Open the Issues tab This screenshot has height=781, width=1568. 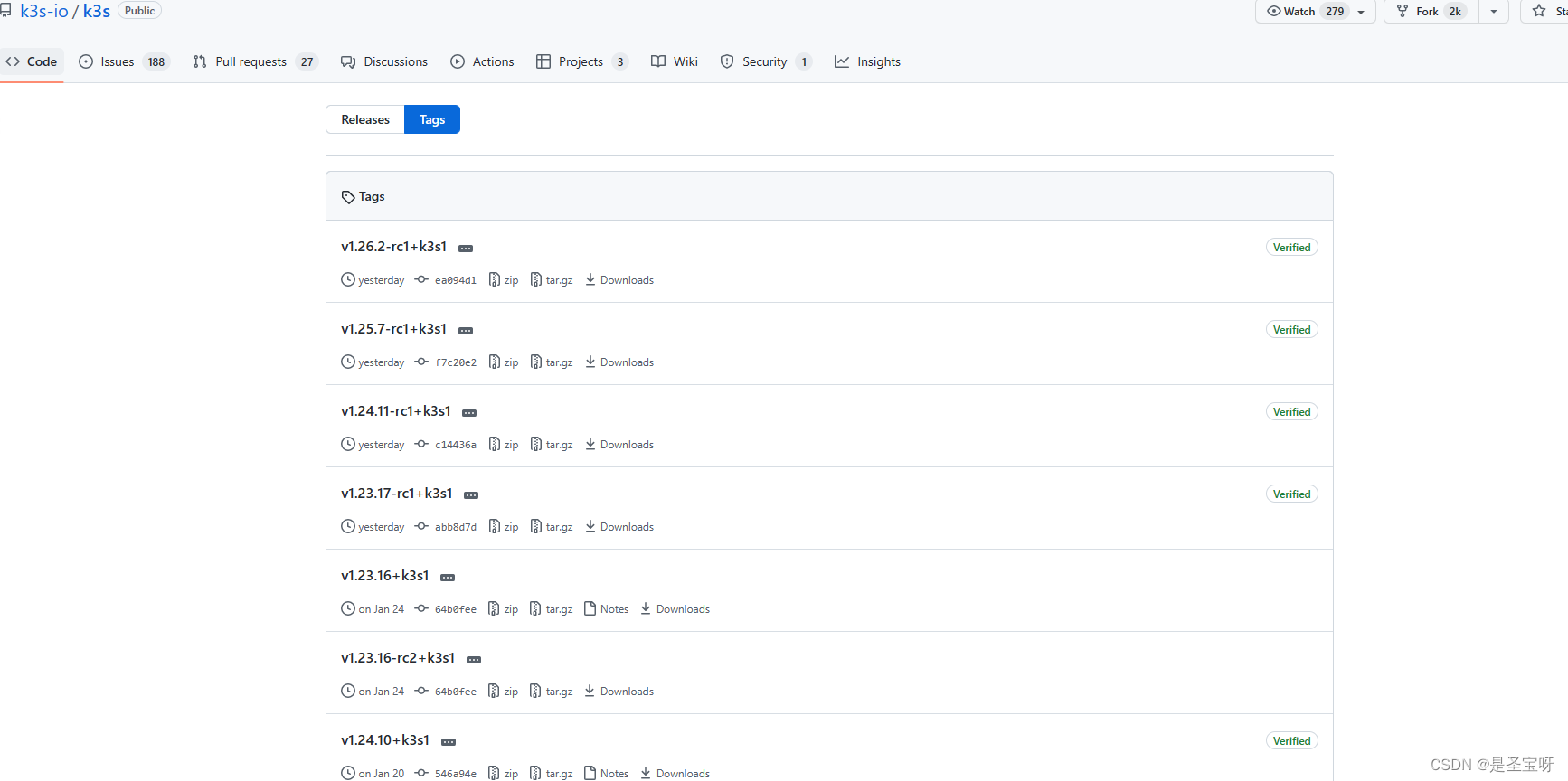pyautogui.click(x=124, y=61)
